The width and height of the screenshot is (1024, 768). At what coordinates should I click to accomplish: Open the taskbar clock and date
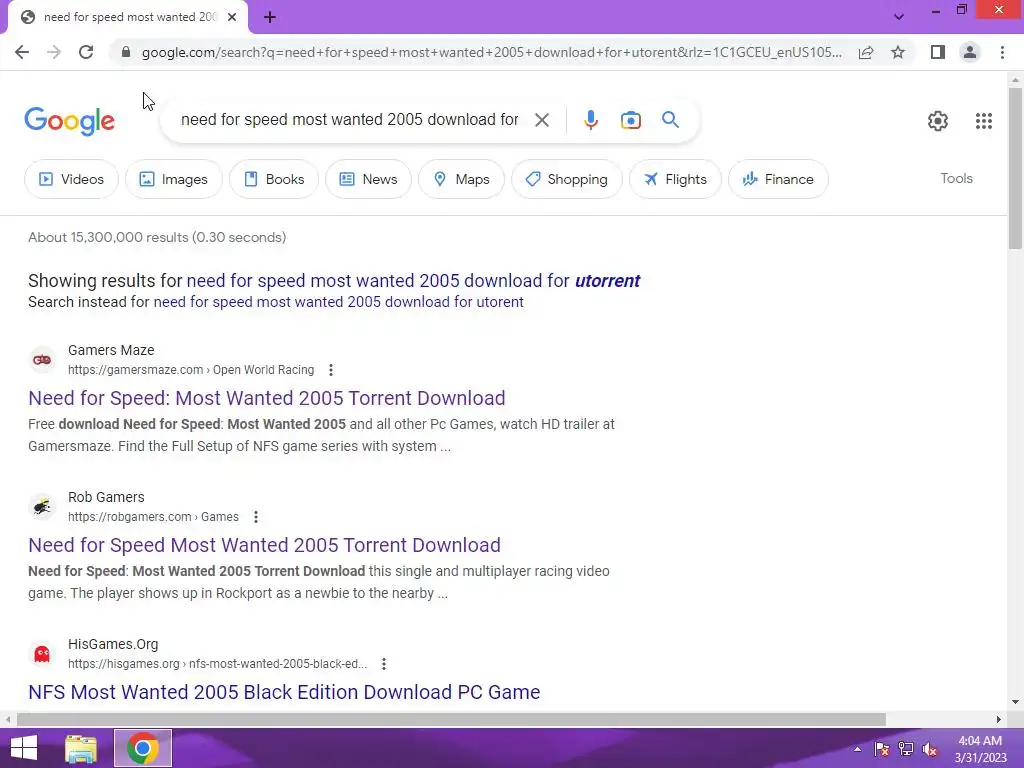pyautogui.click(x=980, y=749)
